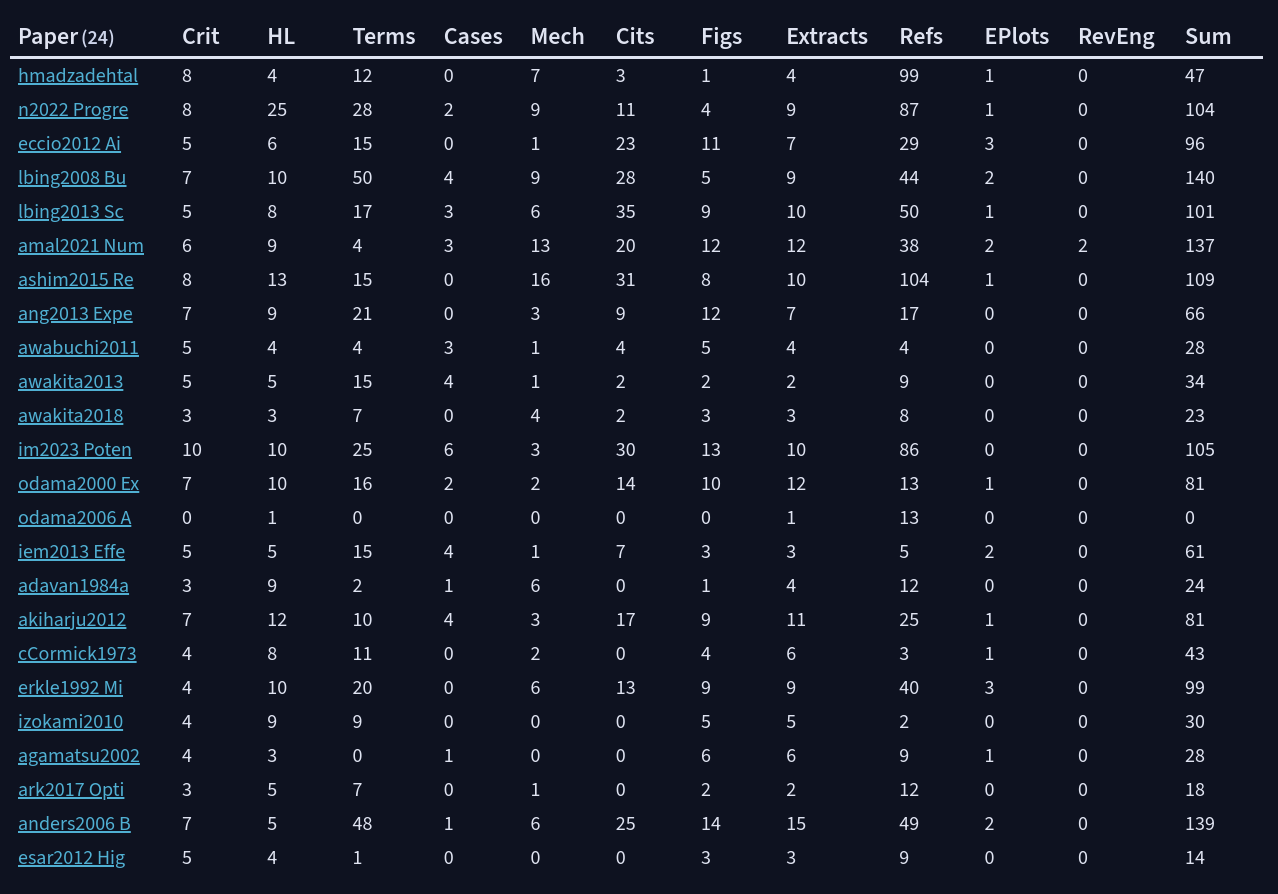1278x894 pixels.
Task: Open the awabuchi2011 paper link
Action: tap(78, 348)
